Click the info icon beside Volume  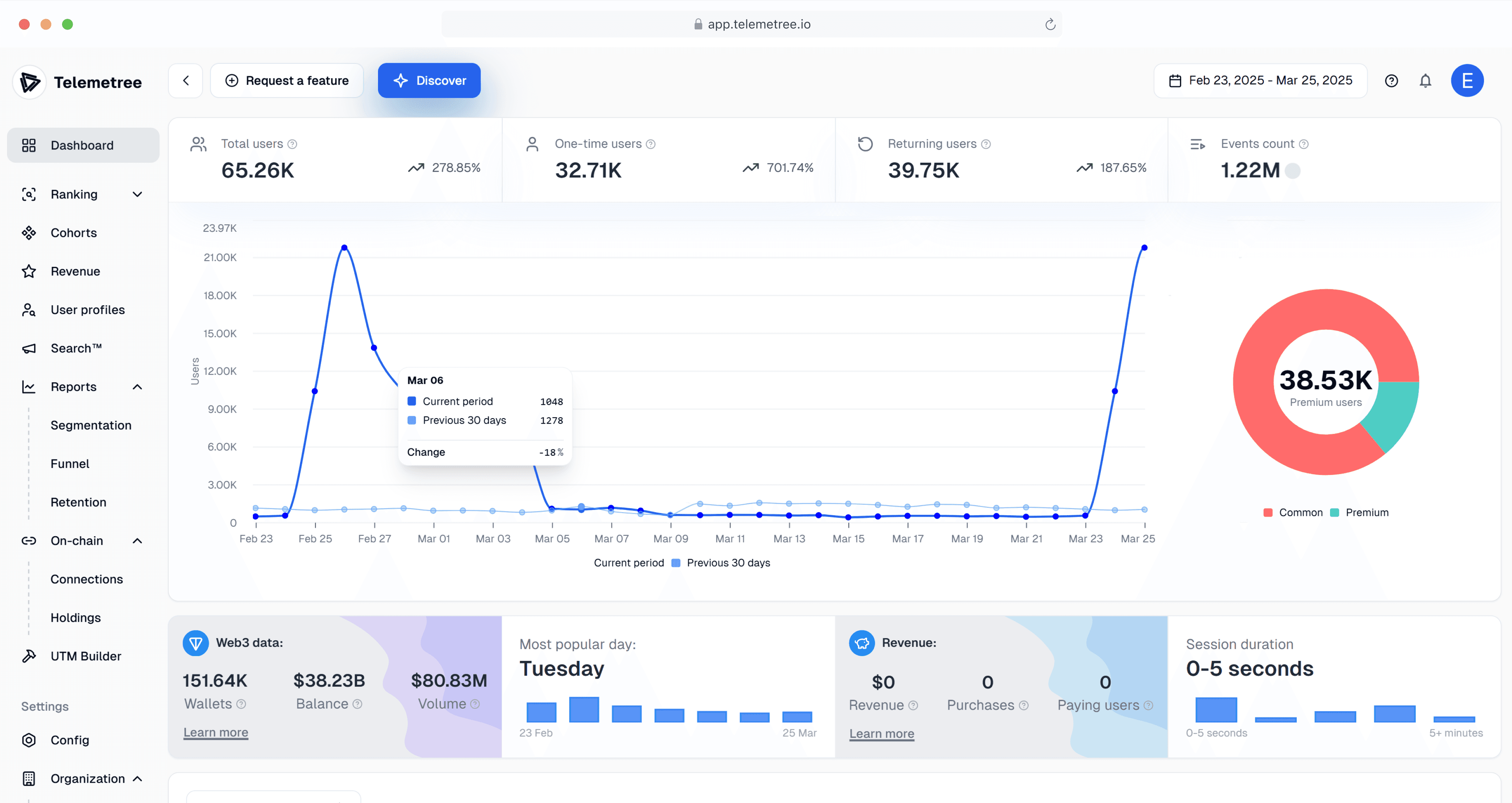475,704
